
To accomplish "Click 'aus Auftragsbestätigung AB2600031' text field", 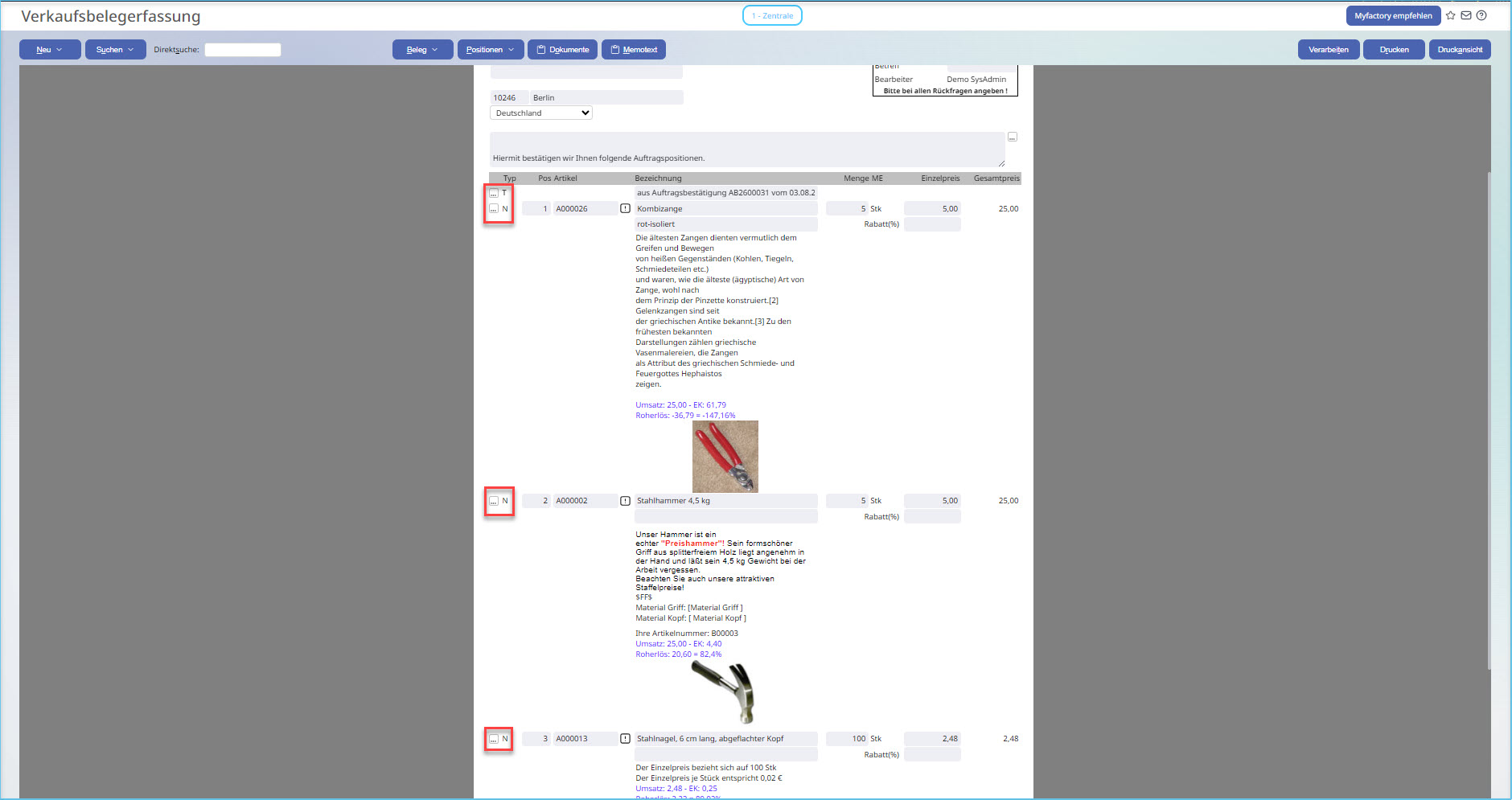I will tap(726, 193).
